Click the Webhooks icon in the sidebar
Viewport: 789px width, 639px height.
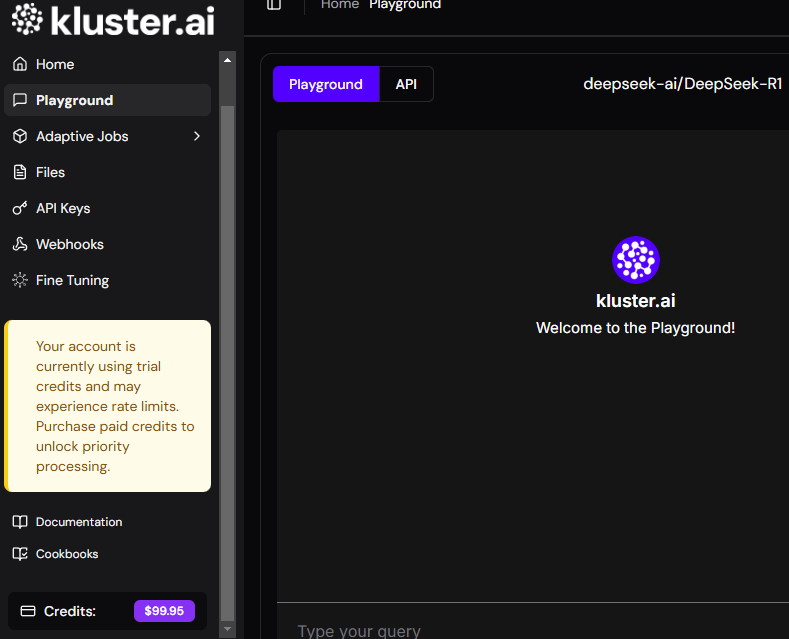[x=20, y=244]
